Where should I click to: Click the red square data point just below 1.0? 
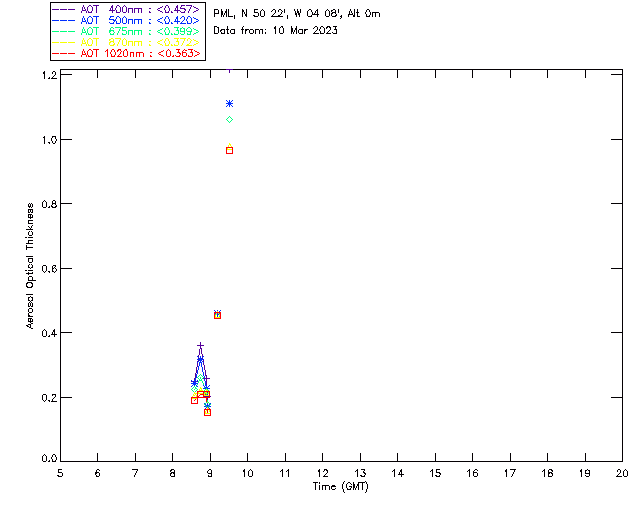pyautogui.click(x=229, y=151)
